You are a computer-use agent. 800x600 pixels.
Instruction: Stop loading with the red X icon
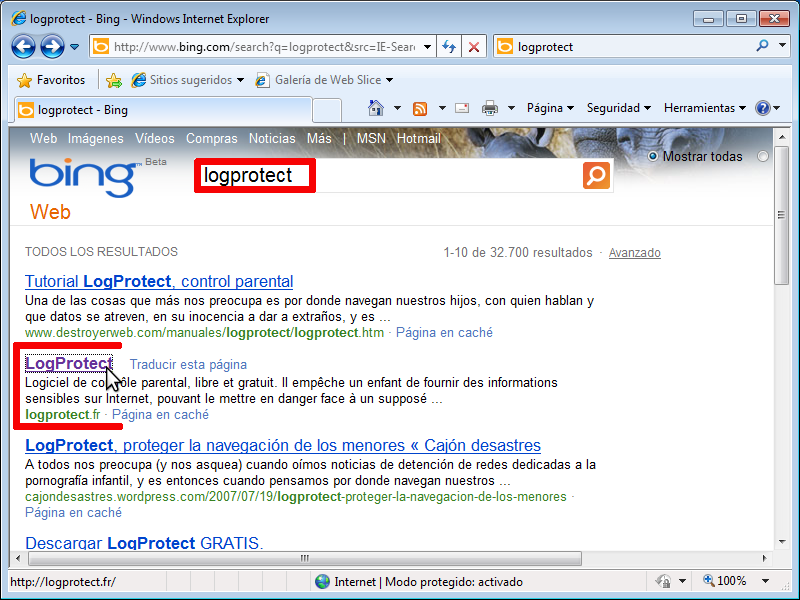click(x=474, y=47)
